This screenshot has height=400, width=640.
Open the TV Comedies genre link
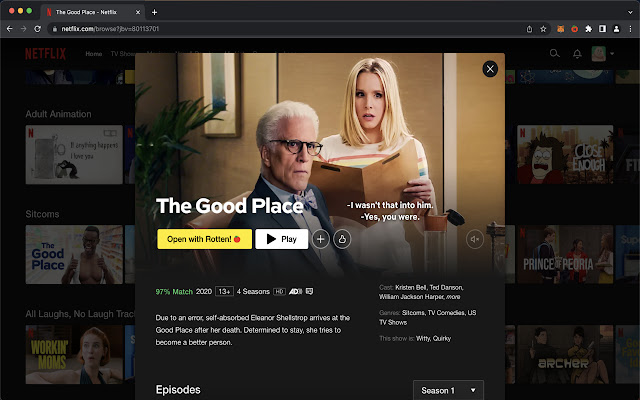pyautogui.click(x=447, y=313)
